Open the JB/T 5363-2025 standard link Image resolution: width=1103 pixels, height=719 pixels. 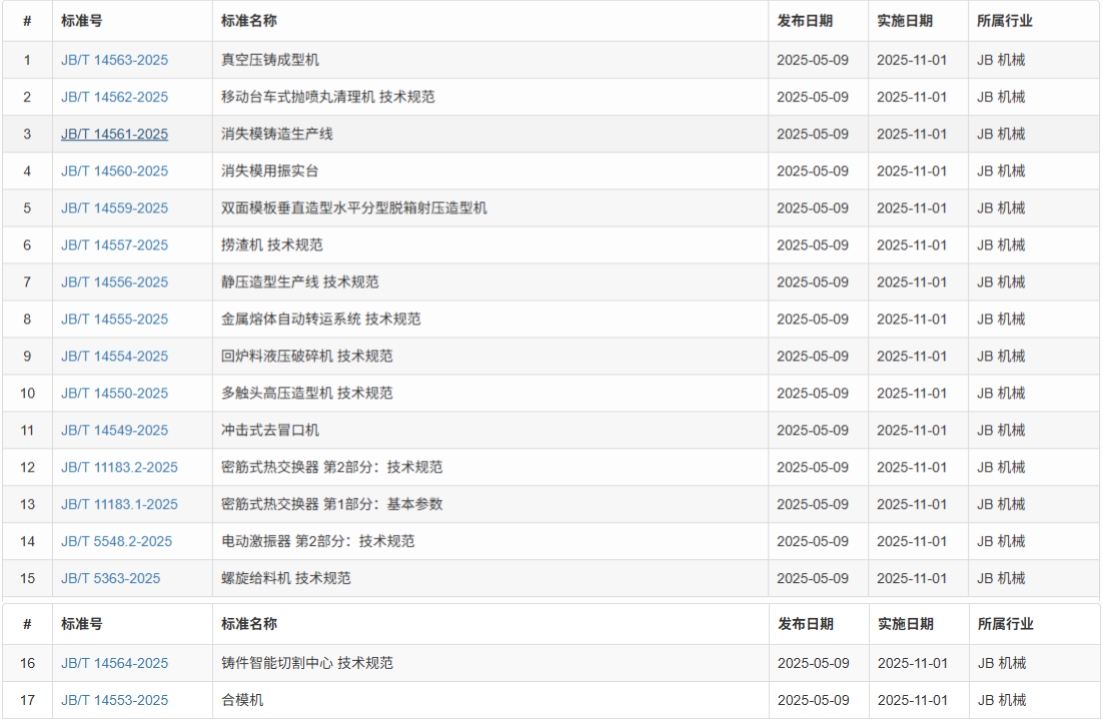coord(104,577)
